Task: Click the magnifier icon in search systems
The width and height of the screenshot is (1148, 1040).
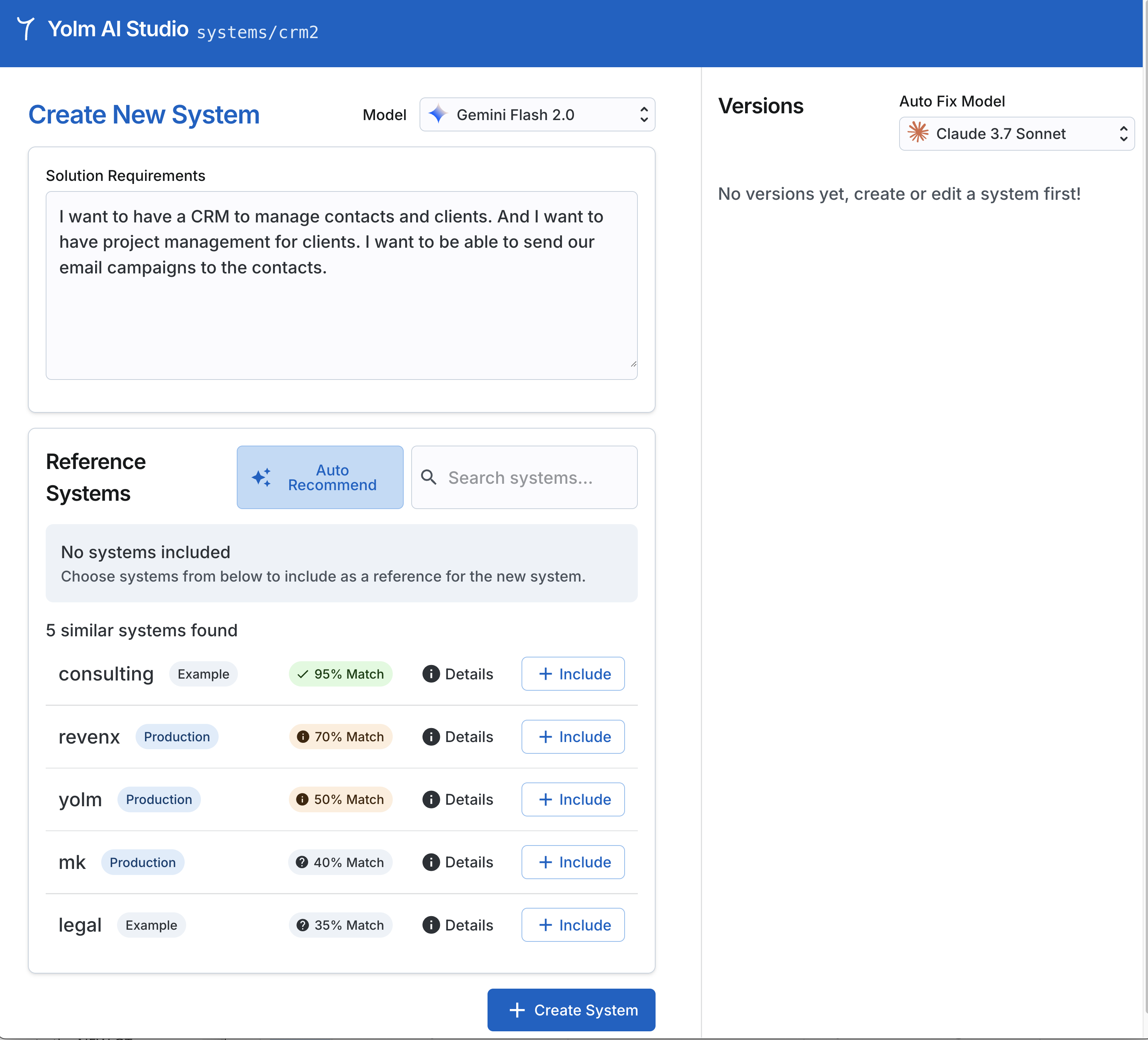Action: (x=429, y=477)
